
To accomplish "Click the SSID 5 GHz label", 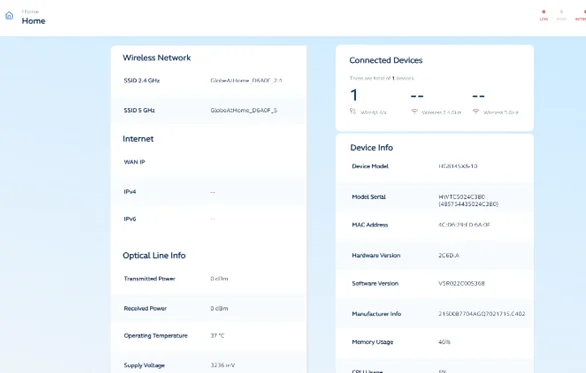I will pyautogui.click(x=139, y=110).
